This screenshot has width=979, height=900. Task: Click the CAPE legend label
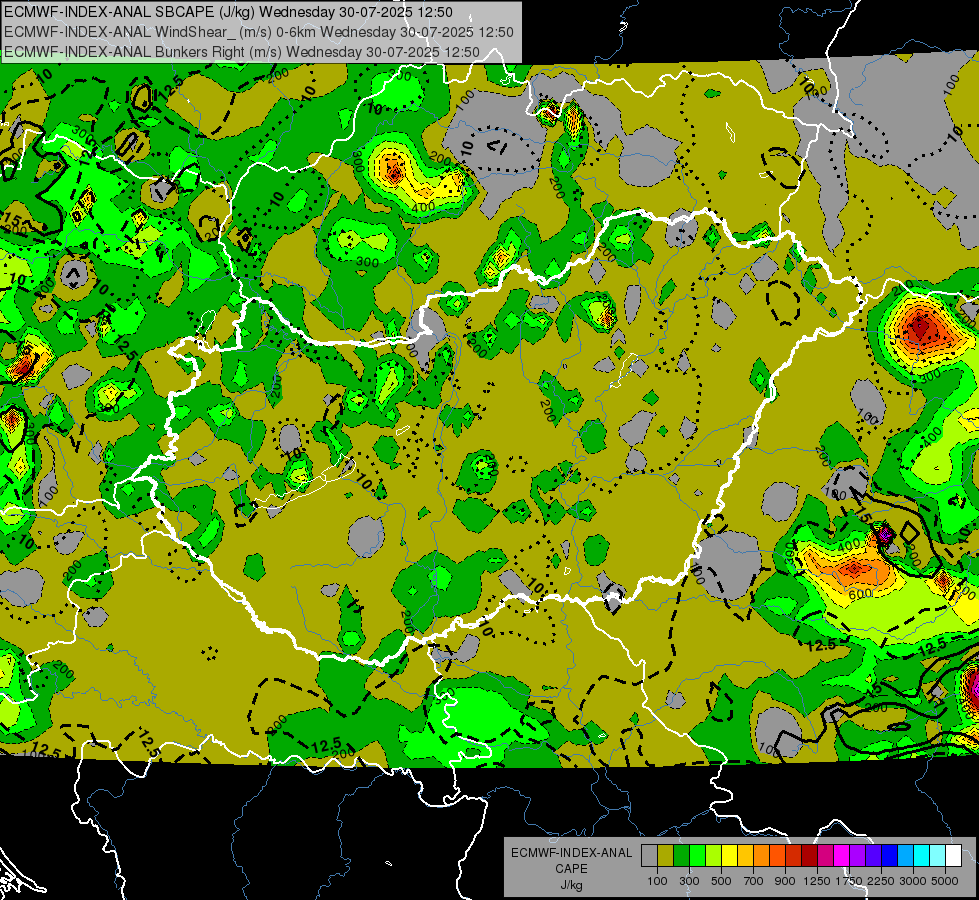click(571, 868)
